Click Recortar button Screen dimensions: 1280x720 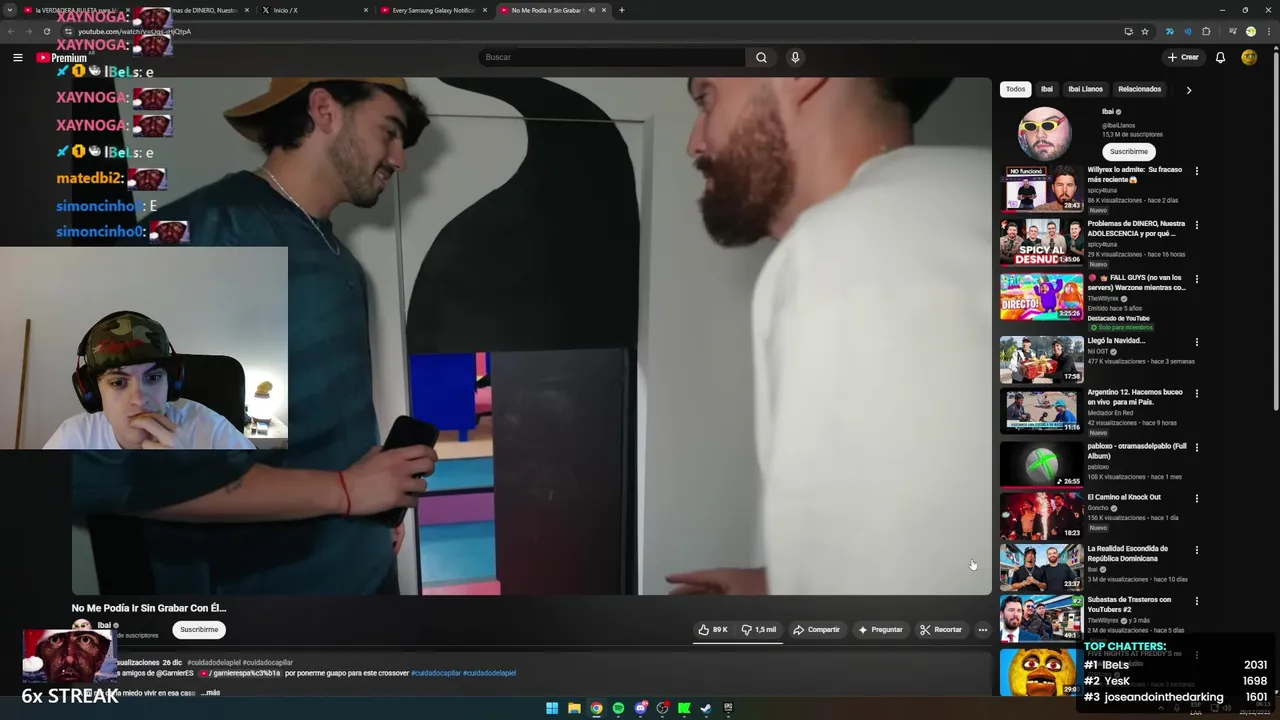[x=941, y=630]
